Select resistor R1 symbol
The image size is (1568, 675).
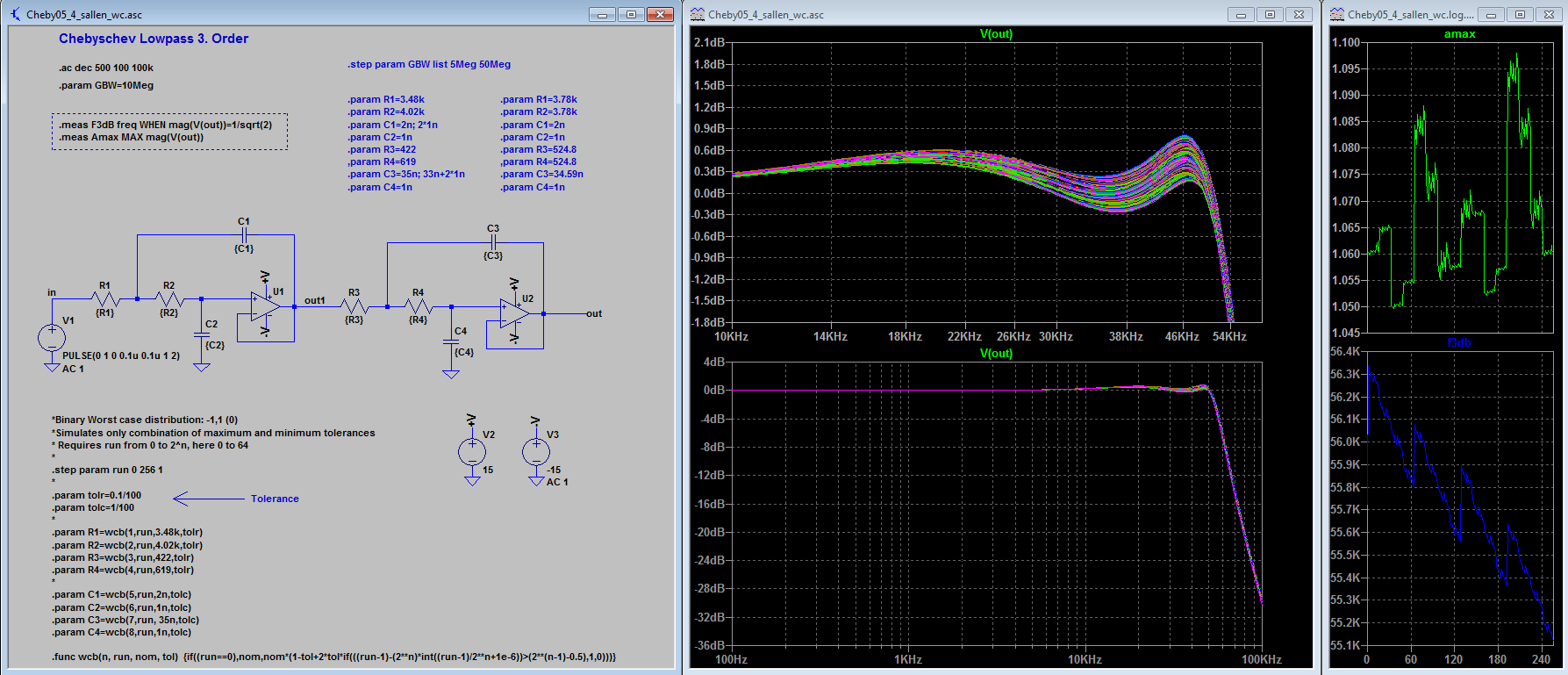pyautogui.click(x=105, y=299)
